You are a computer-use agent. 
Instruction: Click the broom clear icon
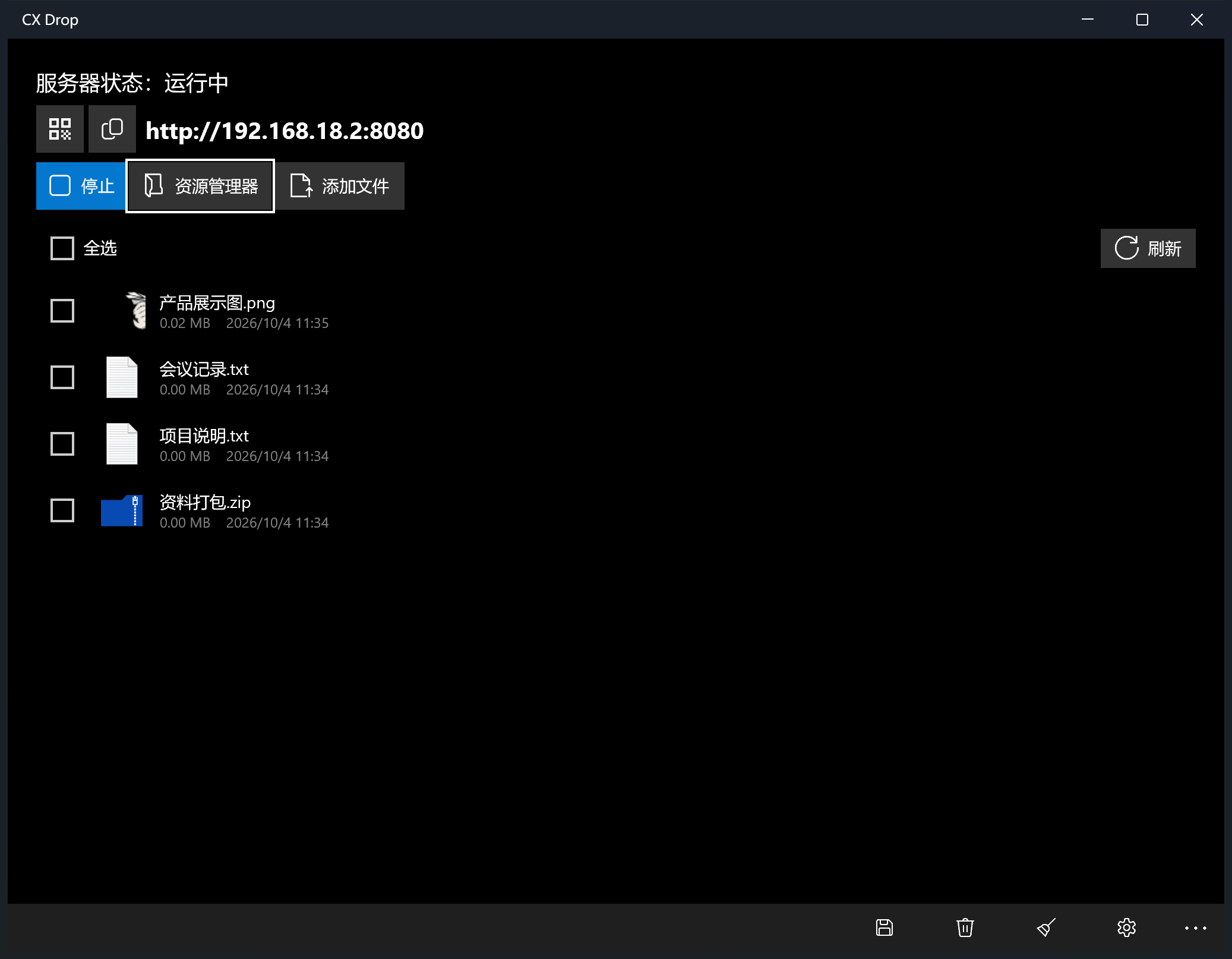pos(1046,928)
